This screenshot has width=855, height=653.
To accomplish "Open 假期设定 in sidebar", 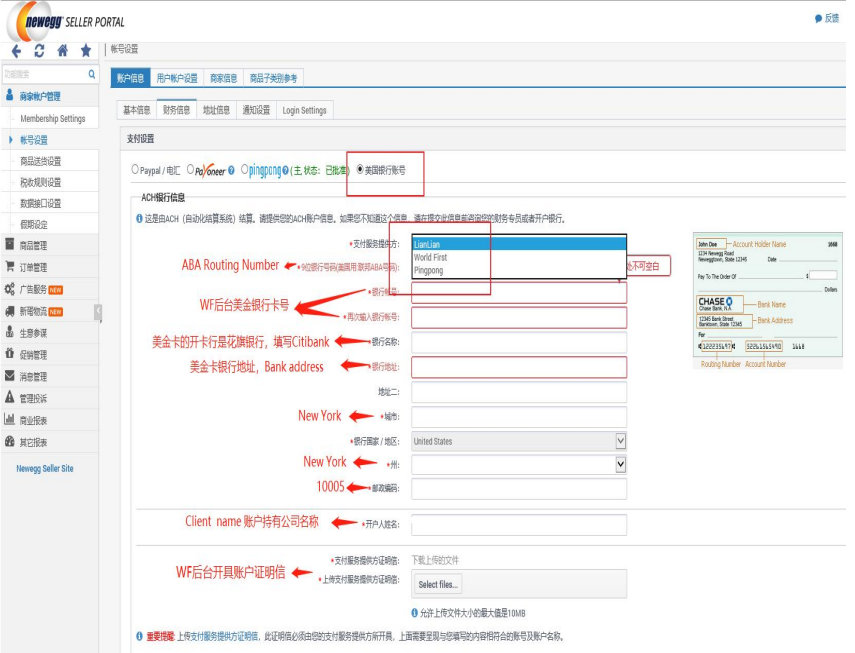I will click(x=34, y=224).
